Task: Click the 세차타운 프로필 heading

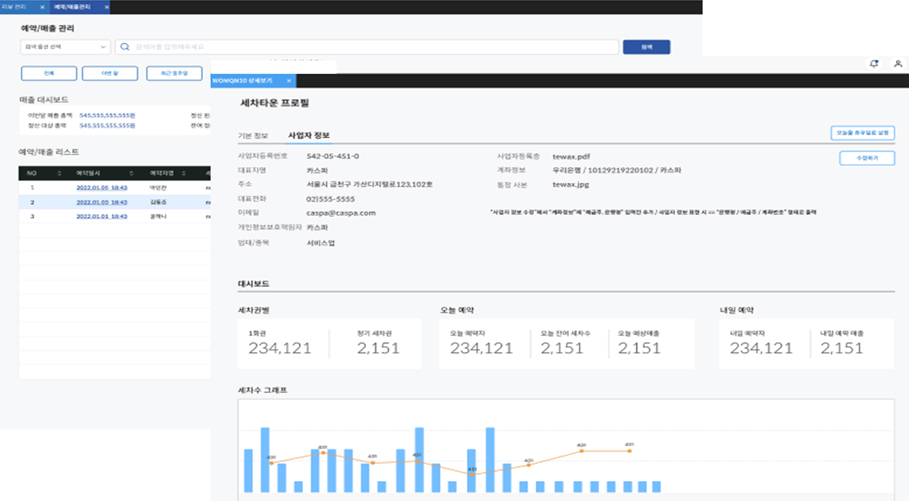Action: coord(275,103)
